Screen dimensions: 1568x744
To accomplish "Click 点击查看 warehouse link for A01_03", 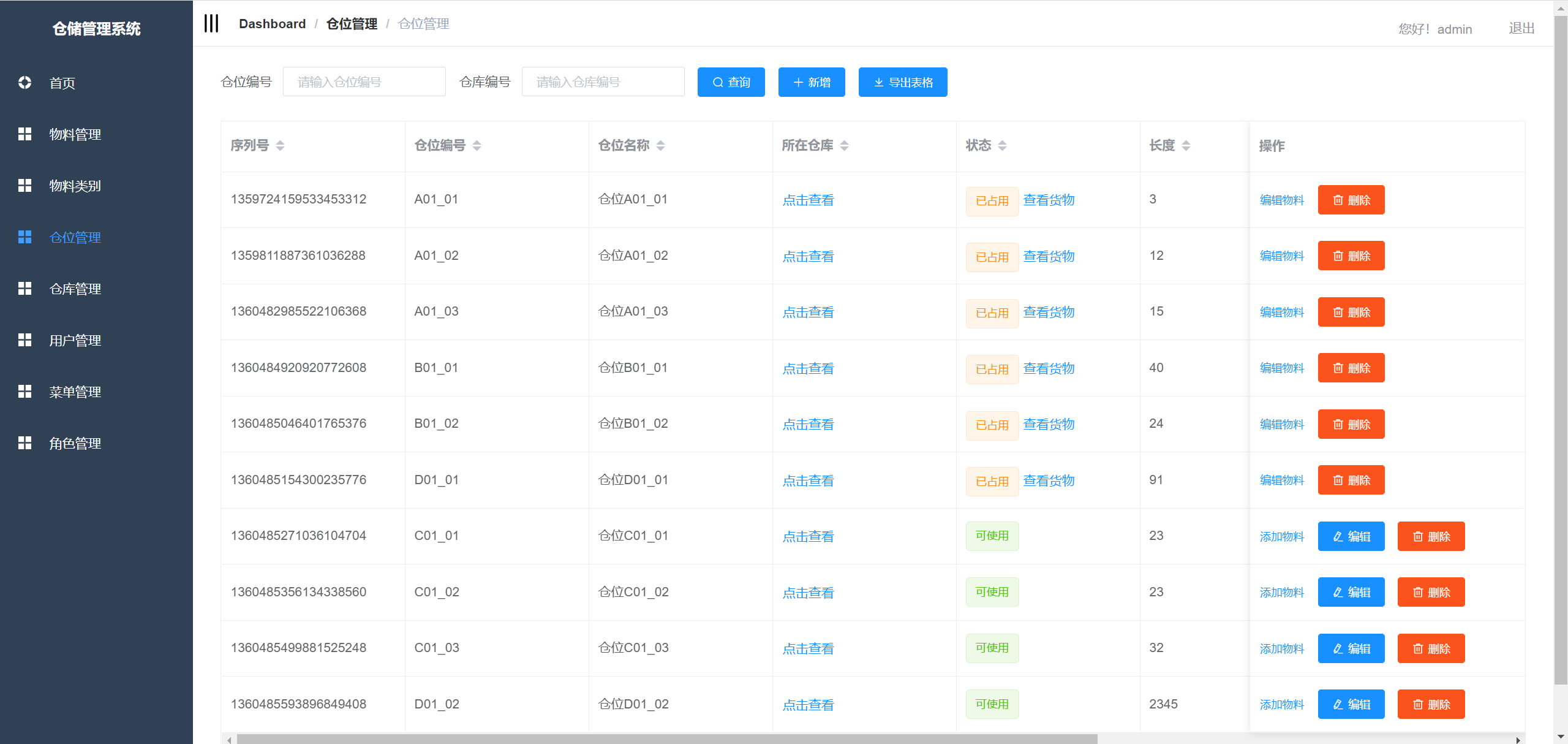I will (808, 313).
